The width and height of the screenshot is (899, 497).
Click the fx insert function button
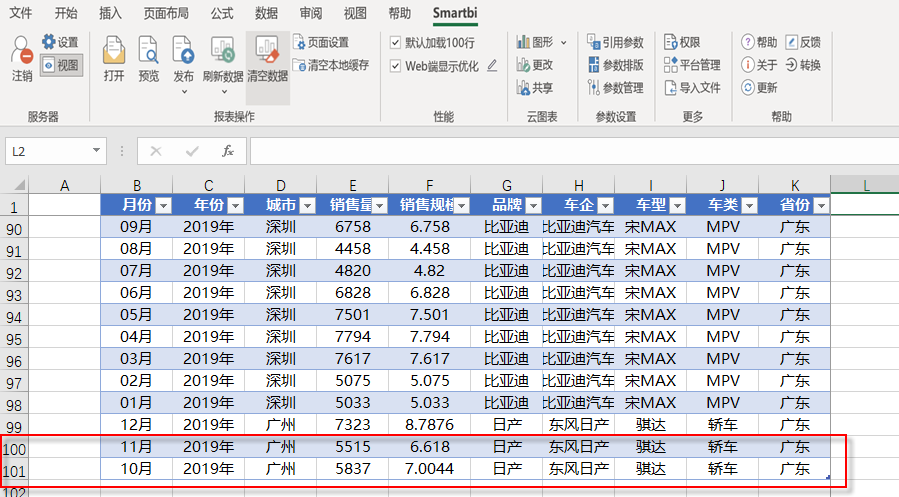pos(228,151)
